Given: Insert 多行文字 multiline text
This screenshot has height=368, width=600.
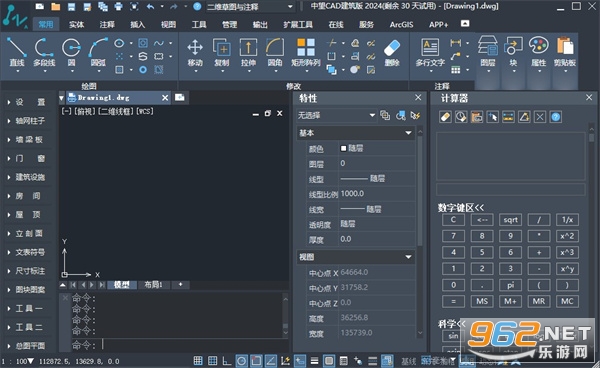Looking at the screenshot, I should [430, 53].
